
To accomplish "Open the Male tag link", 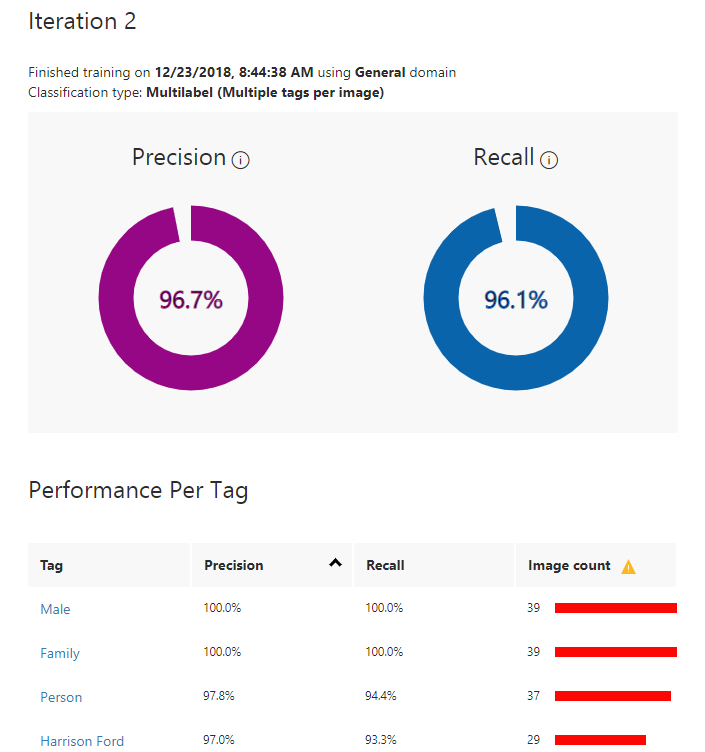I will point(55,609).
